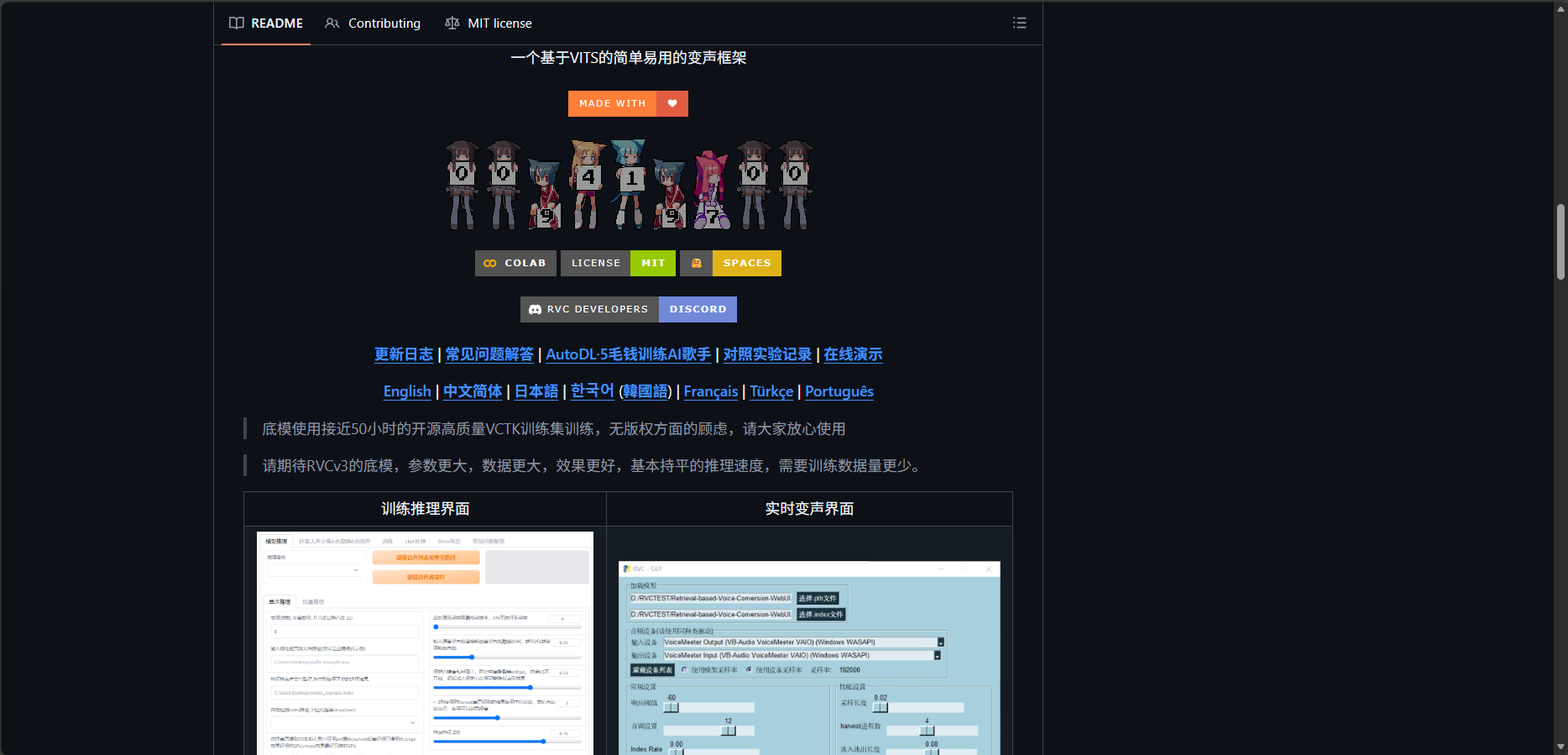This screenshot has height=755, width=1568.
Task: Click the 实时变声界面 table header
Action: tap(809, 509)
